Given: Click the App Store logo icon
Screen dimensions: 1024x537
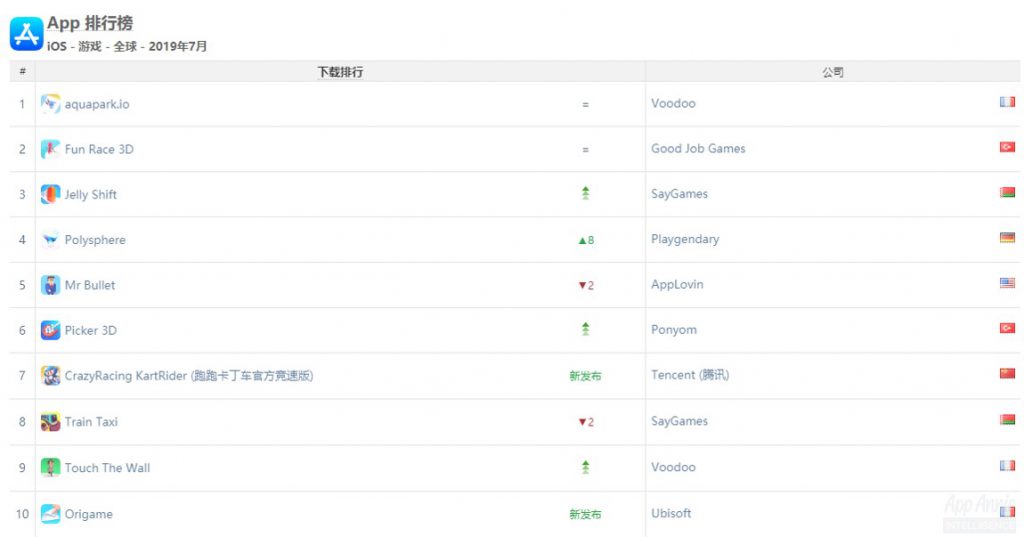Looking at the screenshot, I should tap(26, 34).
